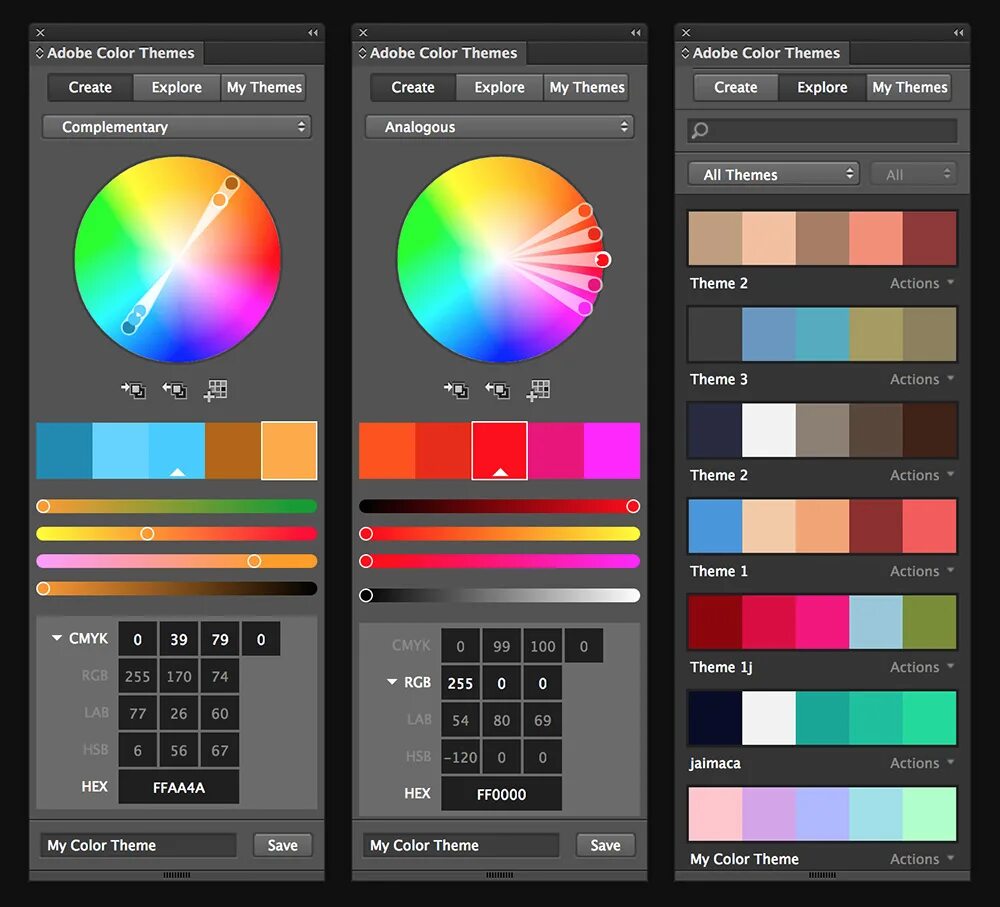Add Complementary theme to swatches grid icon

(216, 390)
